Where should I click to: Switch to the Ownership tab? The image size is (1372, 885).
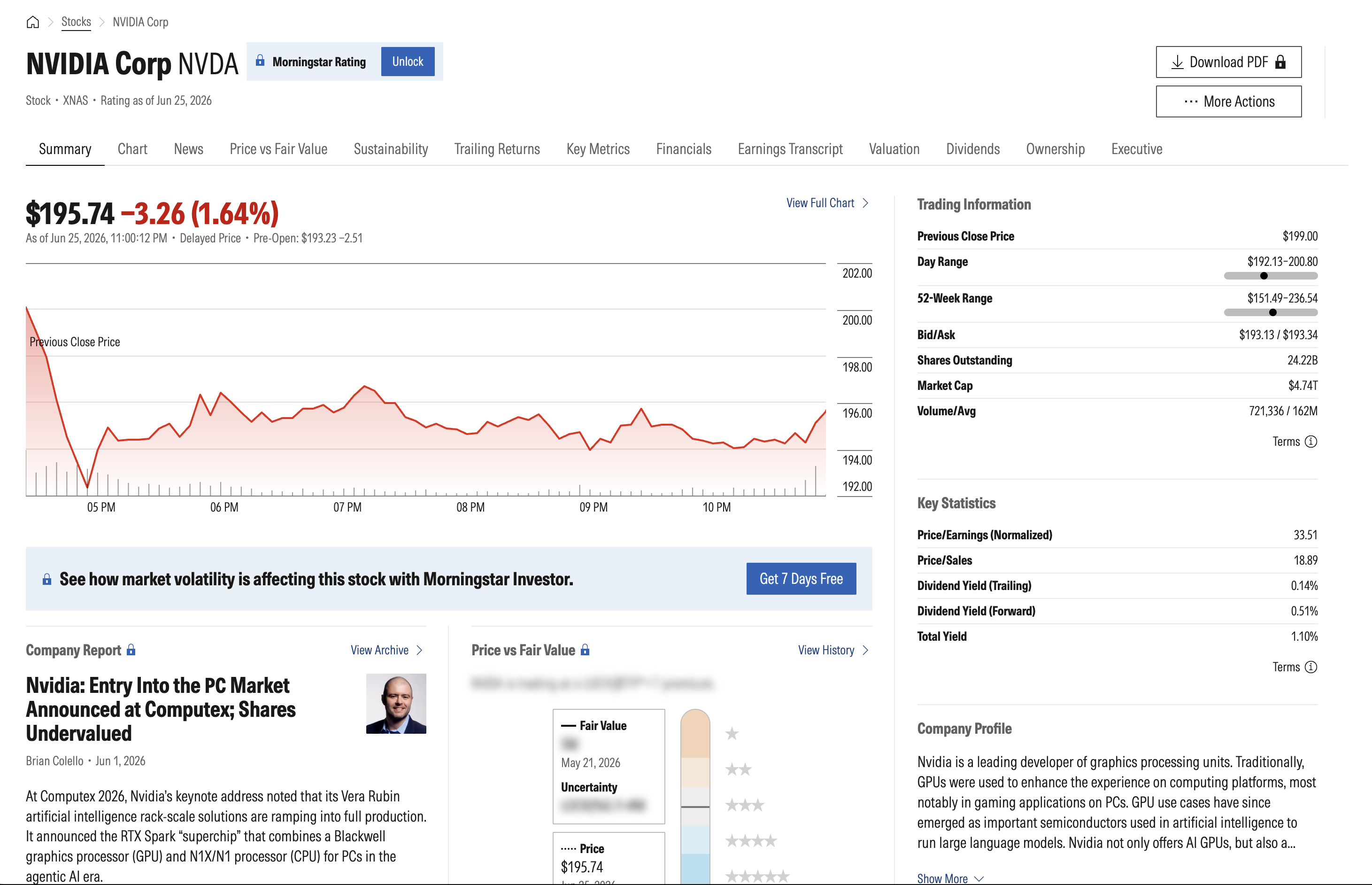1055,149
